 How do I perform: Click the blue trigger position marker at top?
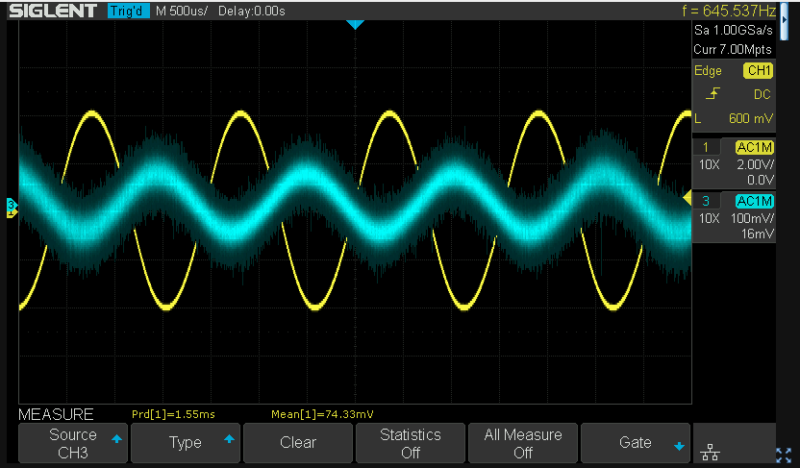pos(354,24)
